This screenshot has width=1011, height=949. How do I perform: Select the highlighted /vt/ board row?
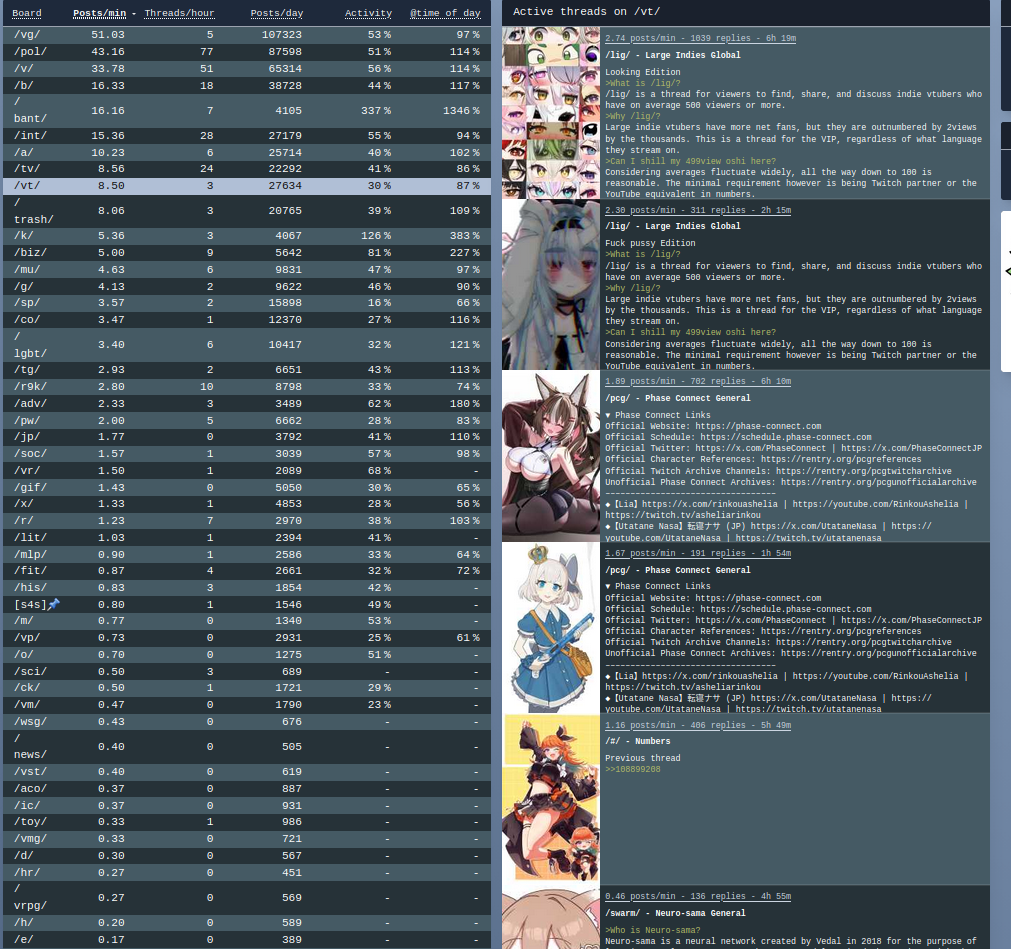[247, 186]
